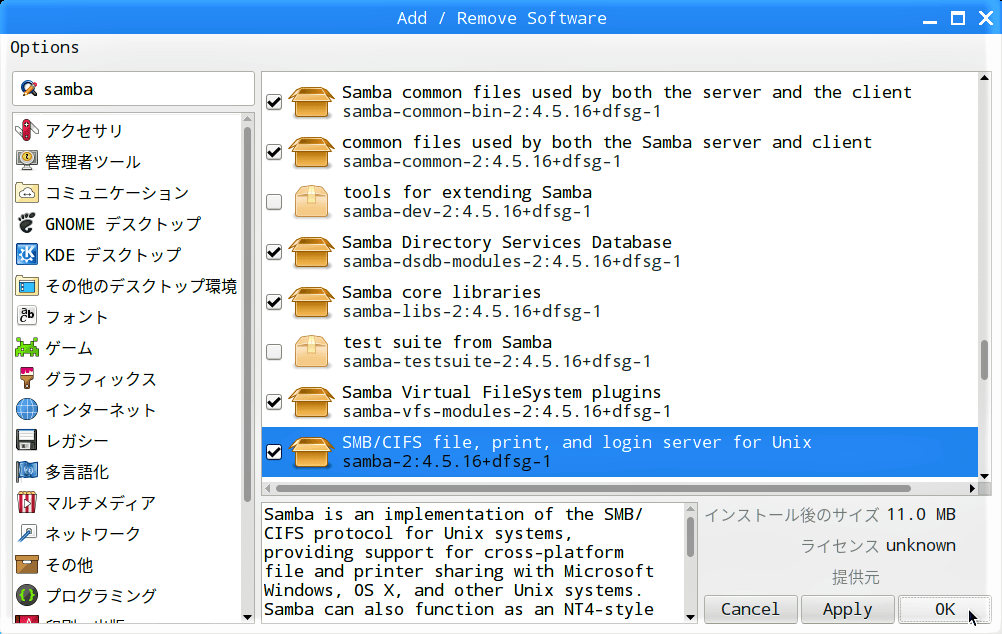Check the samba-testsuite checkbox
The height and width of the screenshot is (634, 1002).
(x=274, y=352)
